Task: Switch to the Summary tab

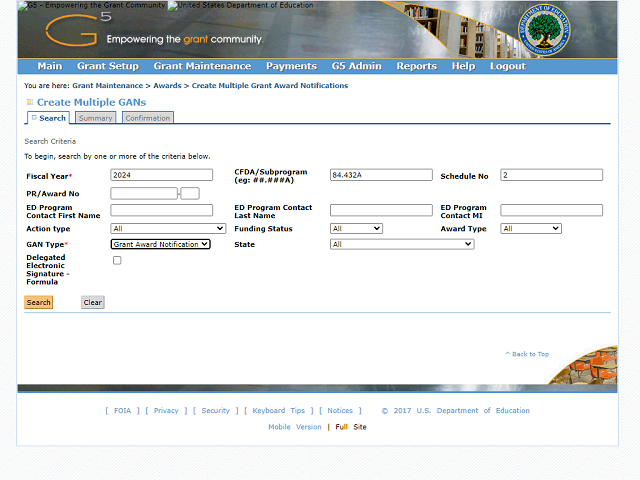Action: tap(96, 118)
